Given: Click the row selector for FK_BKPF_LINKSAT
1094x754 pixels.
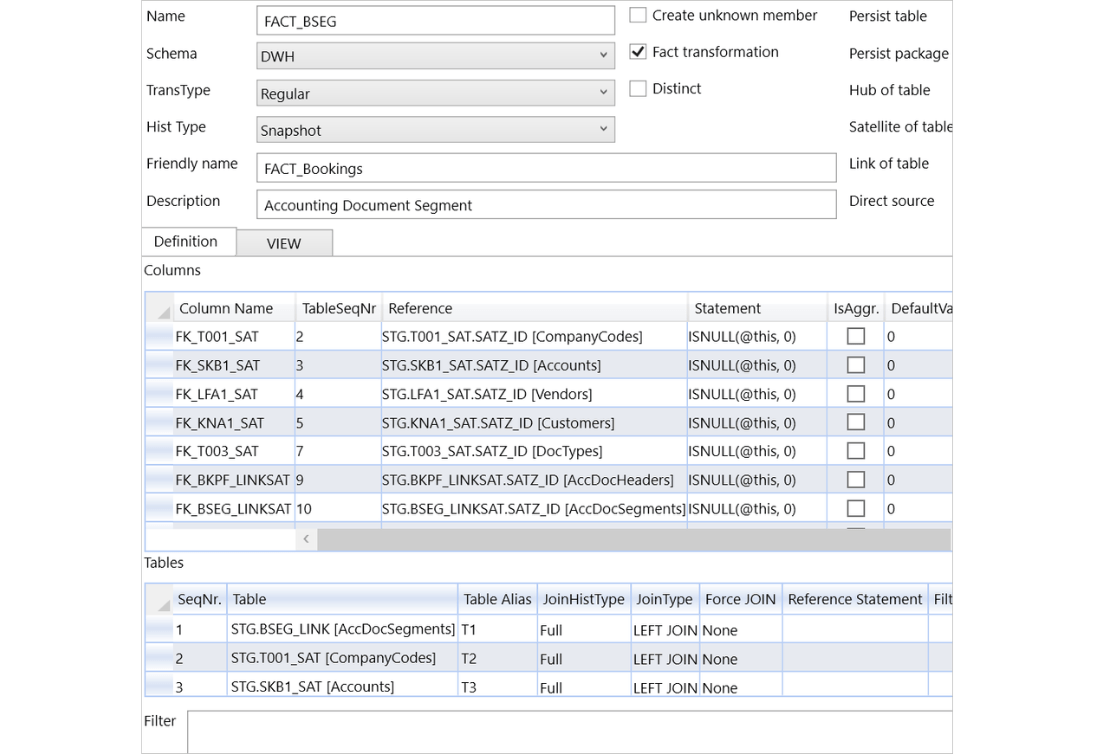Looking at the screenshot, I should 158,479.
